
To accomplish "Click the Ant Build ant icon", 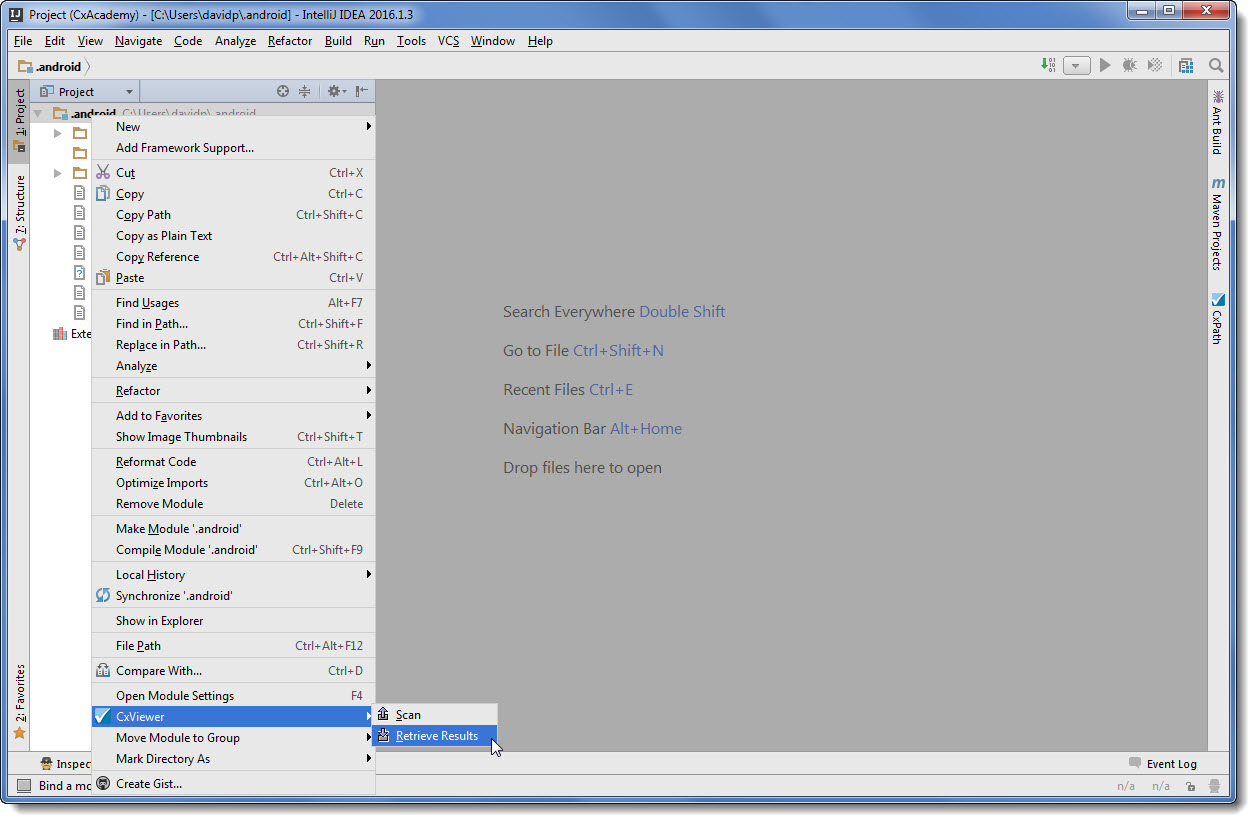I will click(x=1217, y=97).
